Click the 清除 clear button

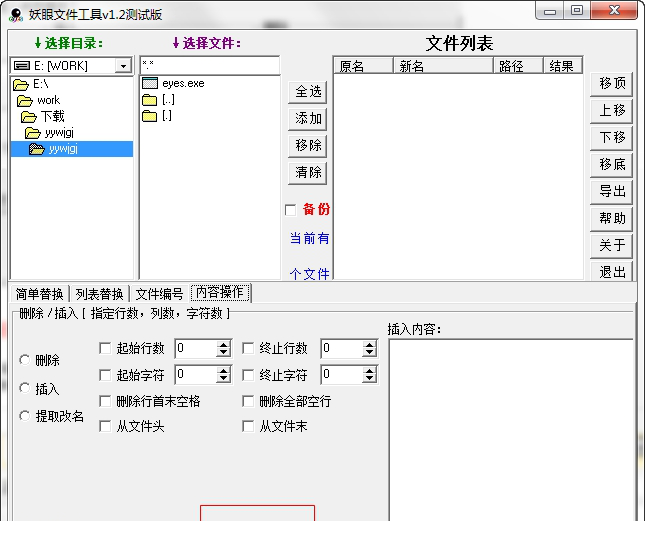(308, 172)
